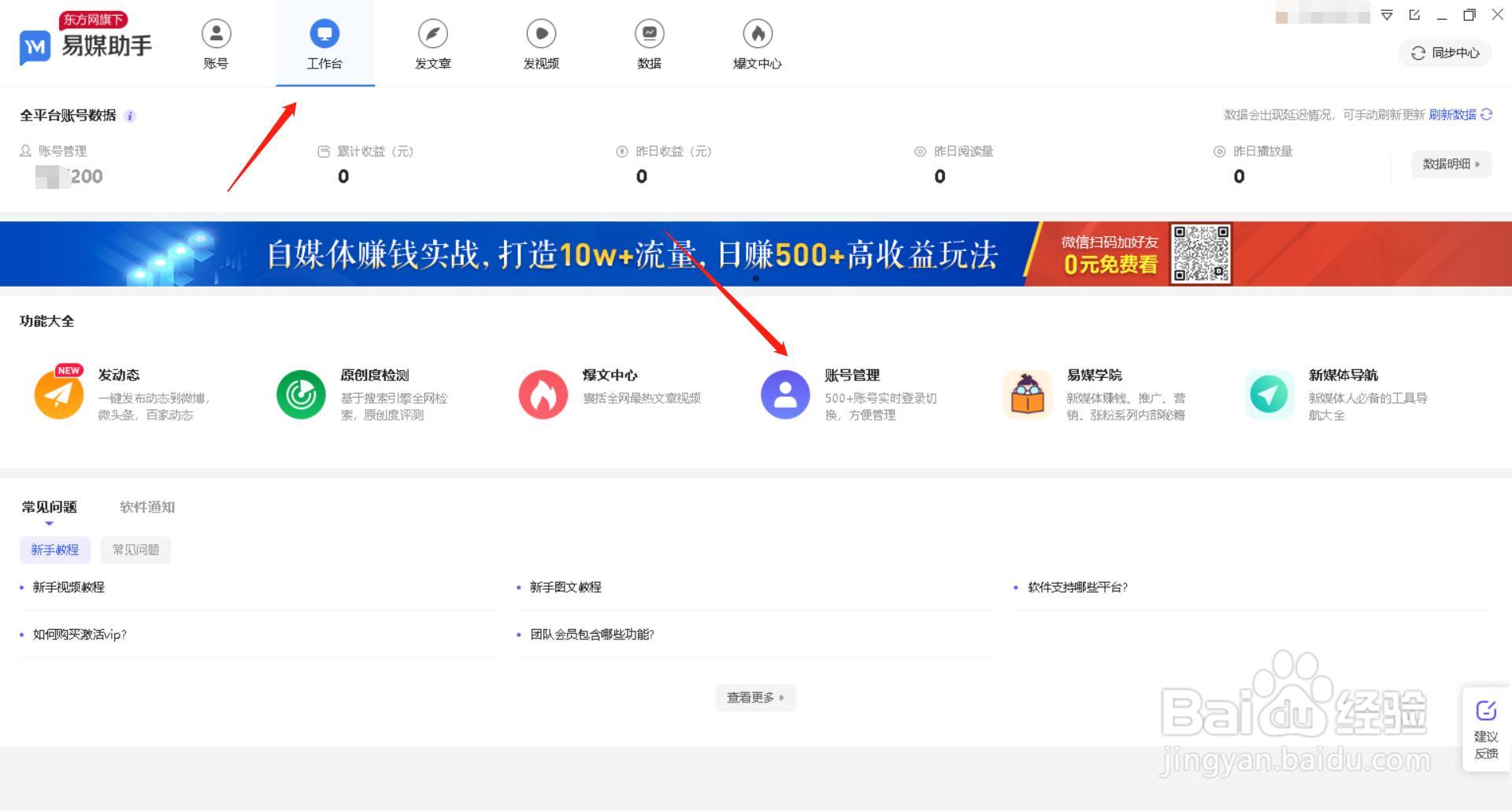Viewport: 1512px width, 811px height.
Task: Click the banner carousel dot indicator
Action: (756, 279)
